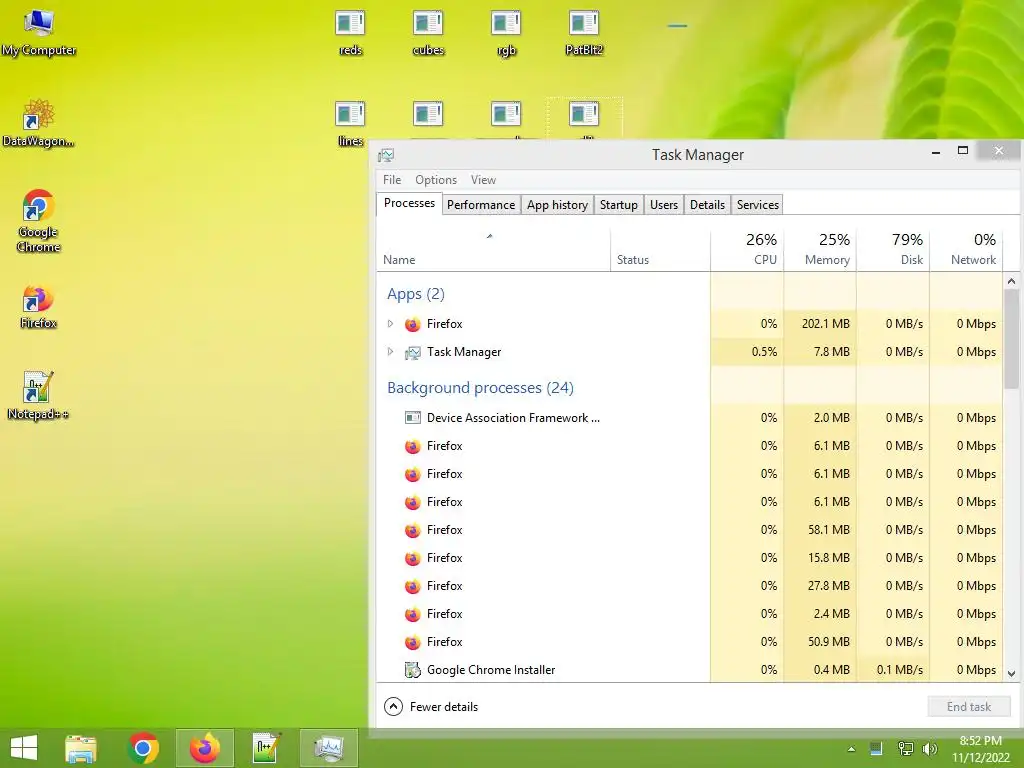Select Firefox process using 15.8 MB

coord(690,558)
